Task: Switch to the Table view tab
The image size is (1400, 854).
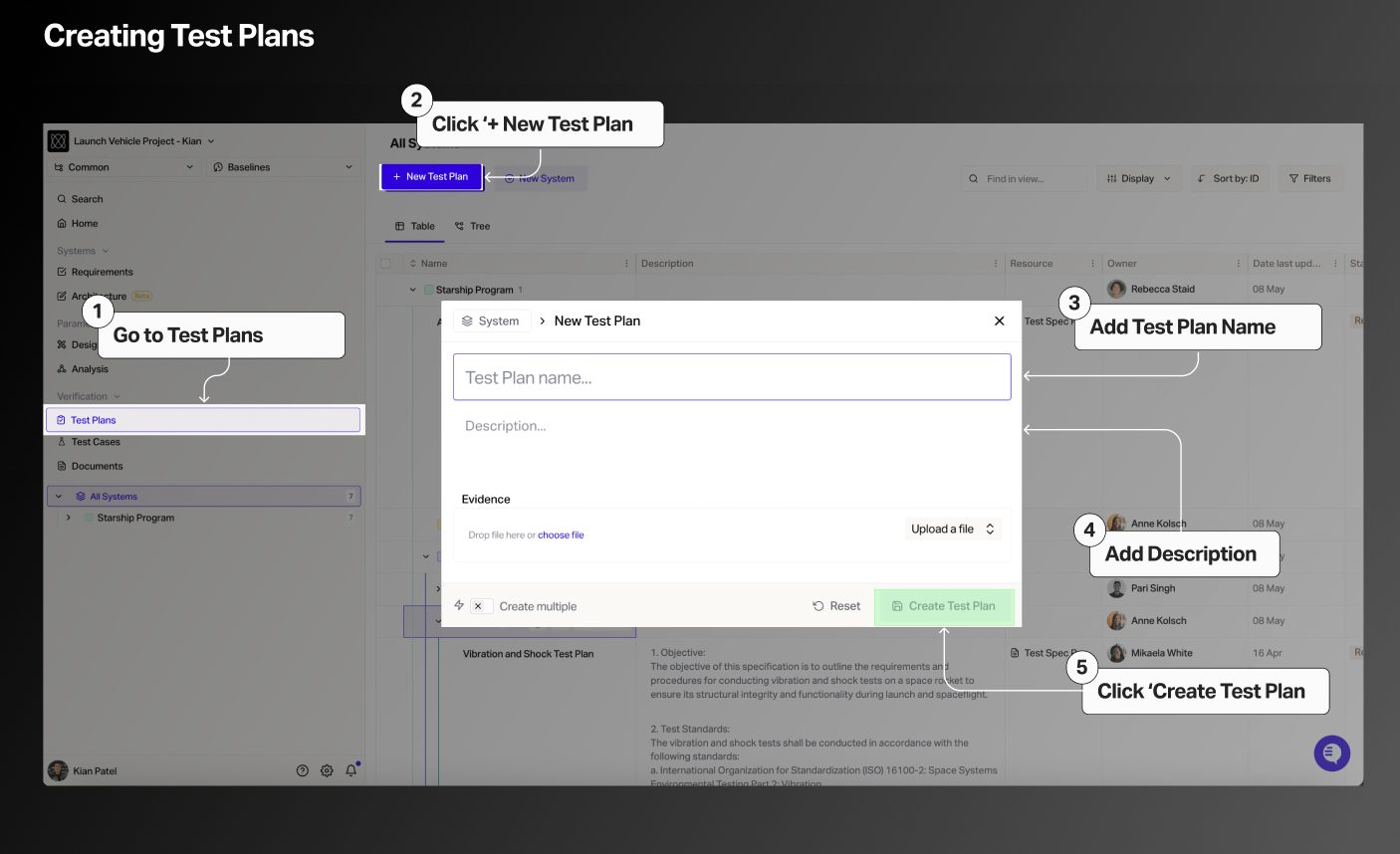Action: click(x=415, y=226)
